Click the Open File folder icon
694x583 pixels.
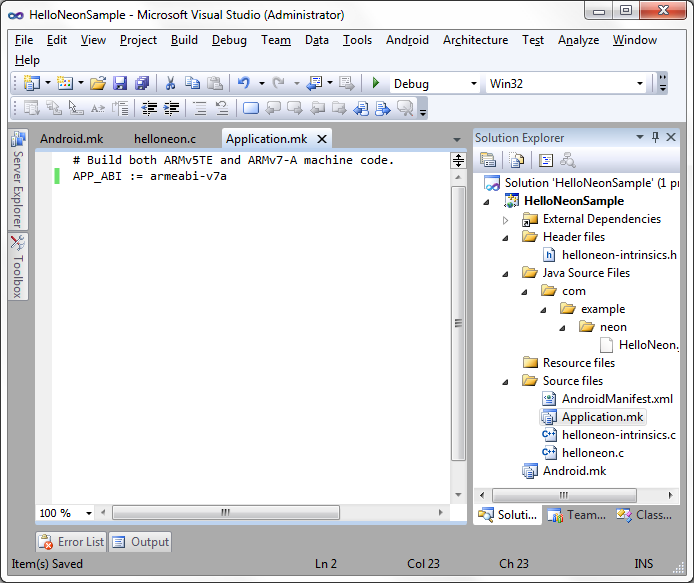coord(98,83)
